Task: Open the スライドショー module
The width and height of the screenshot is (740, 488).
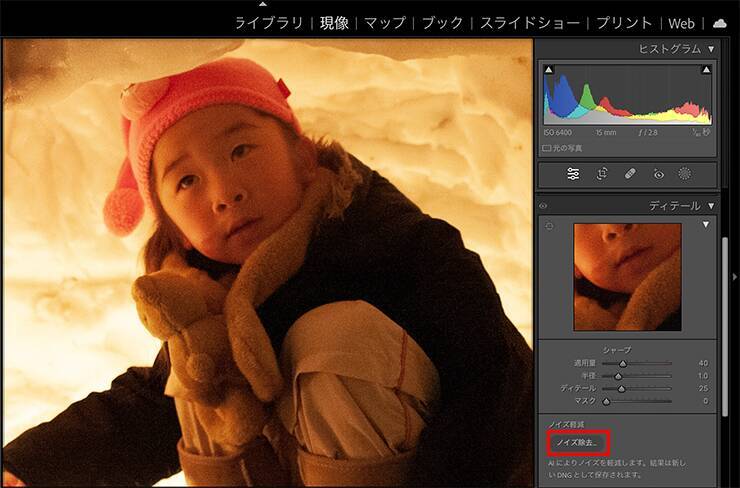Action: click(531, 22)
